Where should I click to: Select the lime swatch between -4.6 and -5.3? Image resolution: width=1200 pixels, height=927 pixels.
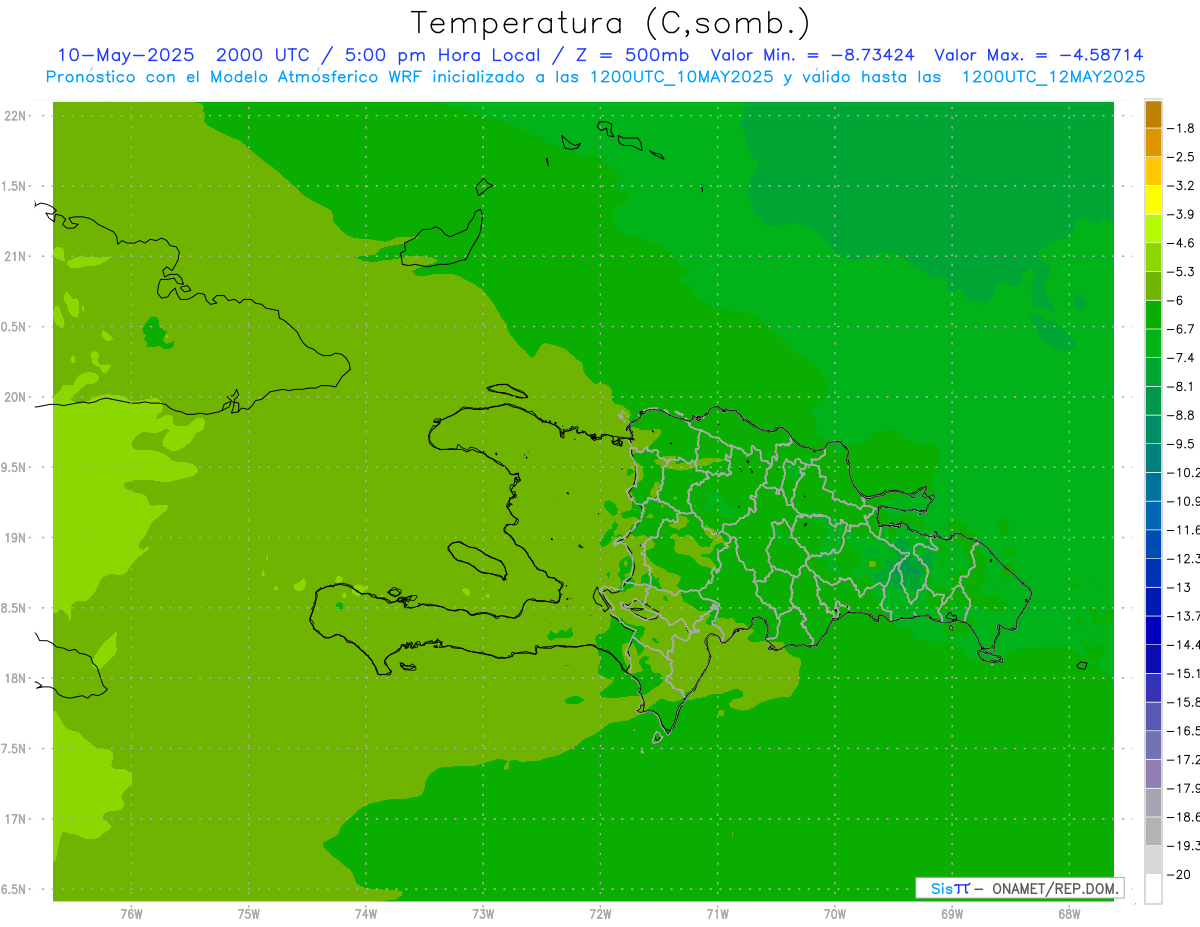tap(1154, 258)
